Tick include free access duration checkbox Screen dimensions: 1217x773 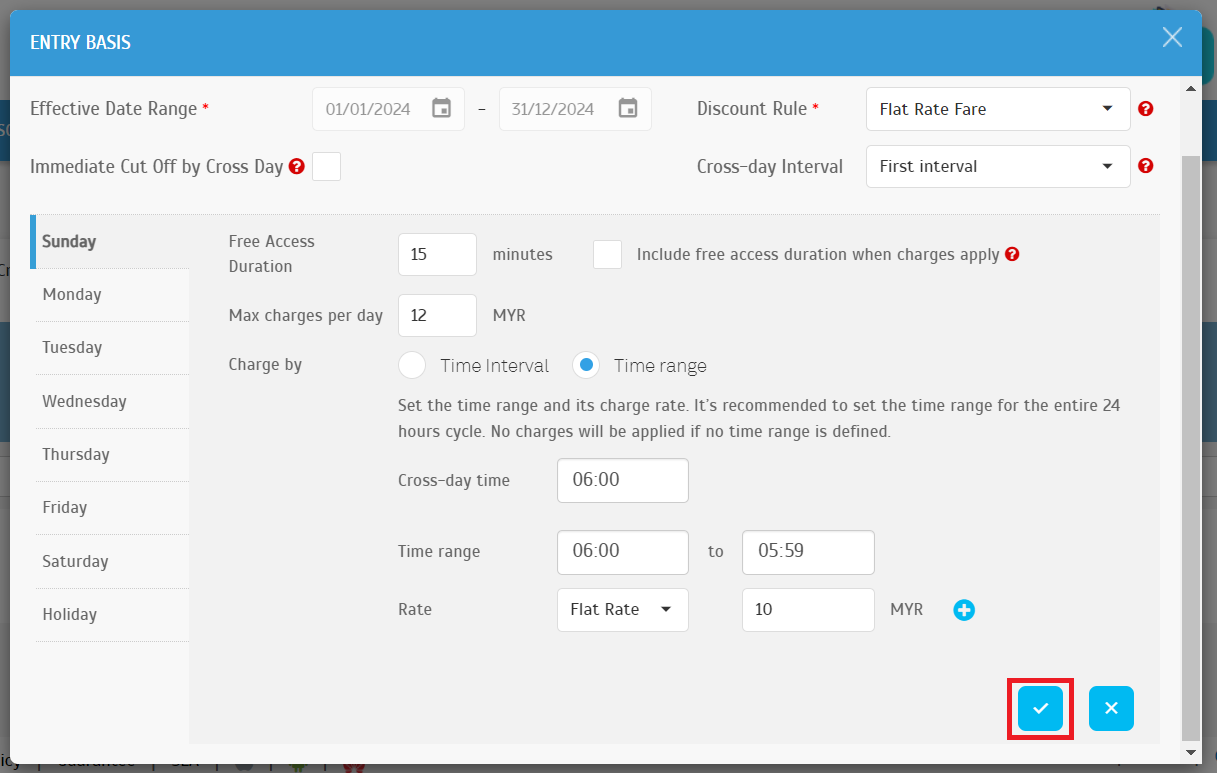[x=607, y=255]
